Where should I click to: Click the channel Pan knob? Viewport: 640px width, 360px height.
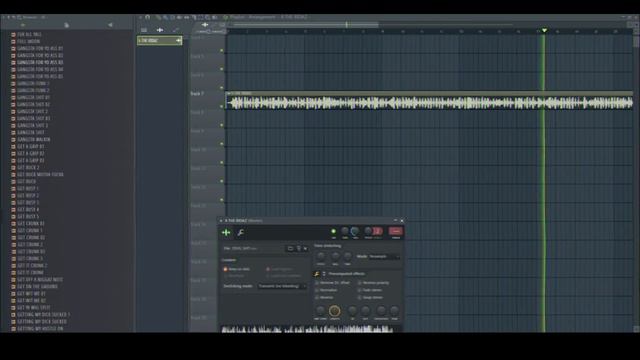(x=344, y=231)
